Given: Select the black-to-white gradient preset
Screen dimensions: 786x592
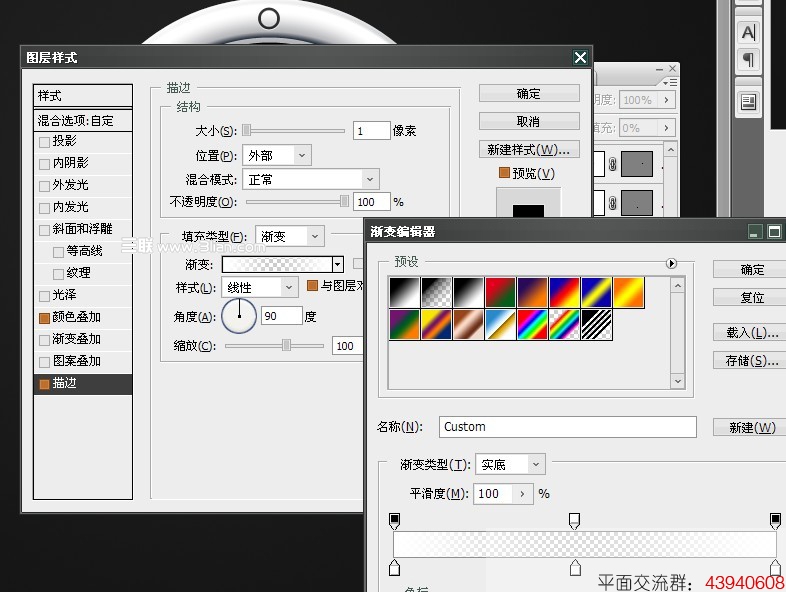Looking at the screenshot, I should click(x=404, y=292).
